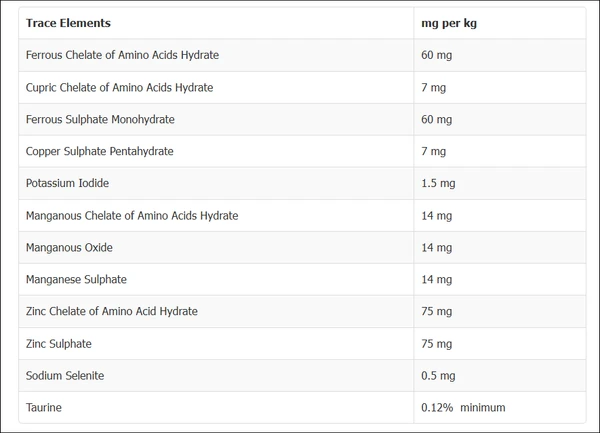
Task: Select the Potassium Iodide cell
Action: tap(67, 183)
